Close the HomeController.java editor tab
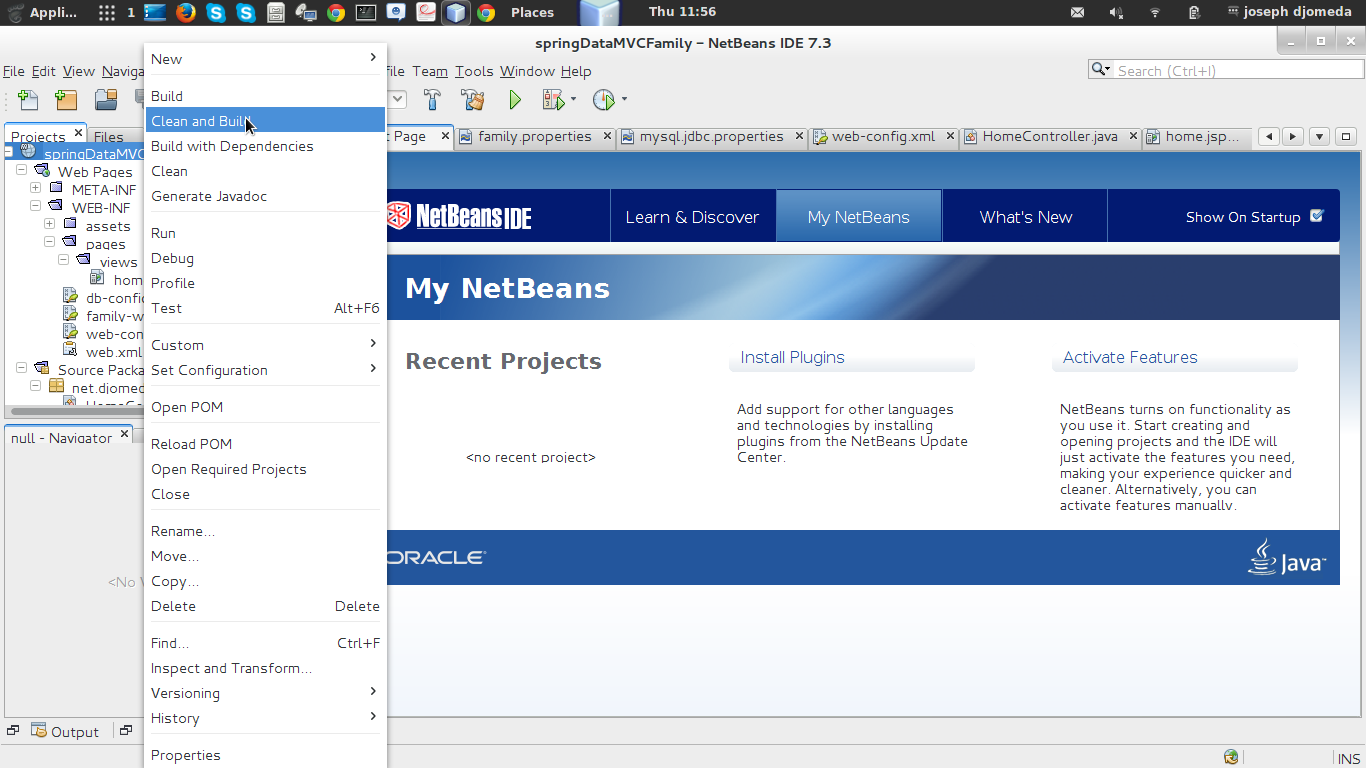This screenshot has height=768, width=1366. pos(1131,135)
